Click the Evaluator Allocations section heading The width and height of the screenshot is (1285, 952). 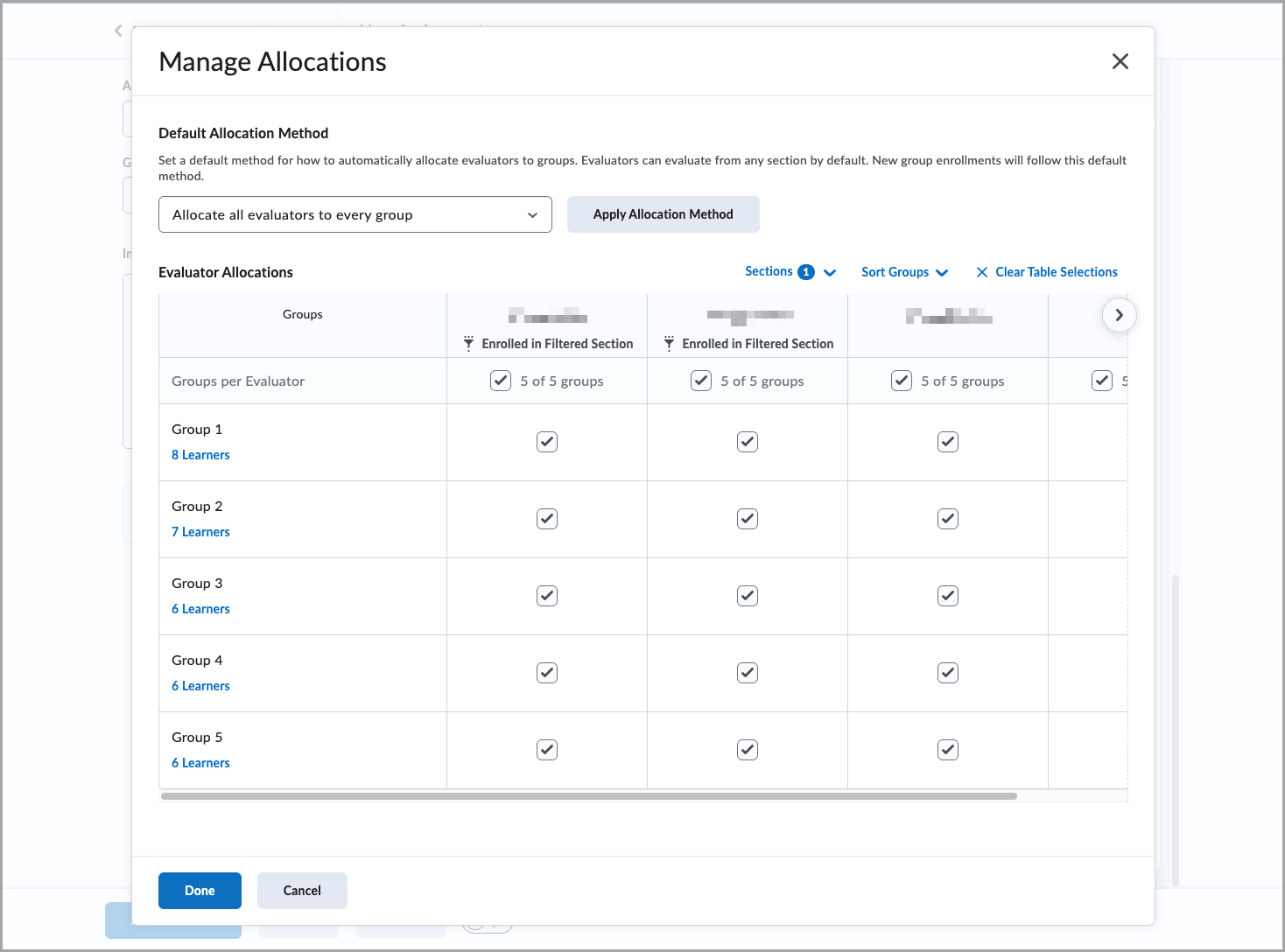(225, 272)
